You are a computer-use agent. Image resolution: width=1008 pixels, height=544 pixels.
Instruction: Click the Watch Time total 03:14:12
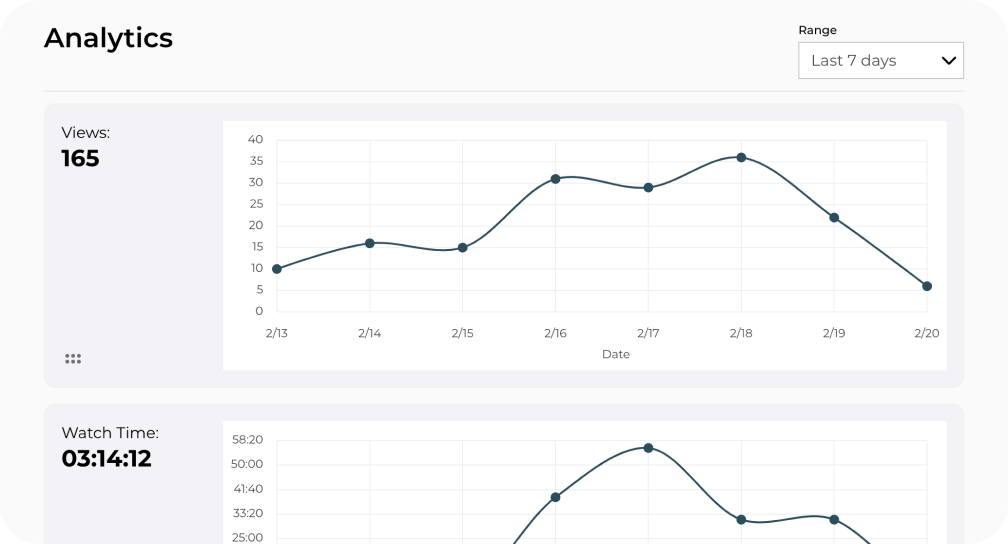(106, 459)
